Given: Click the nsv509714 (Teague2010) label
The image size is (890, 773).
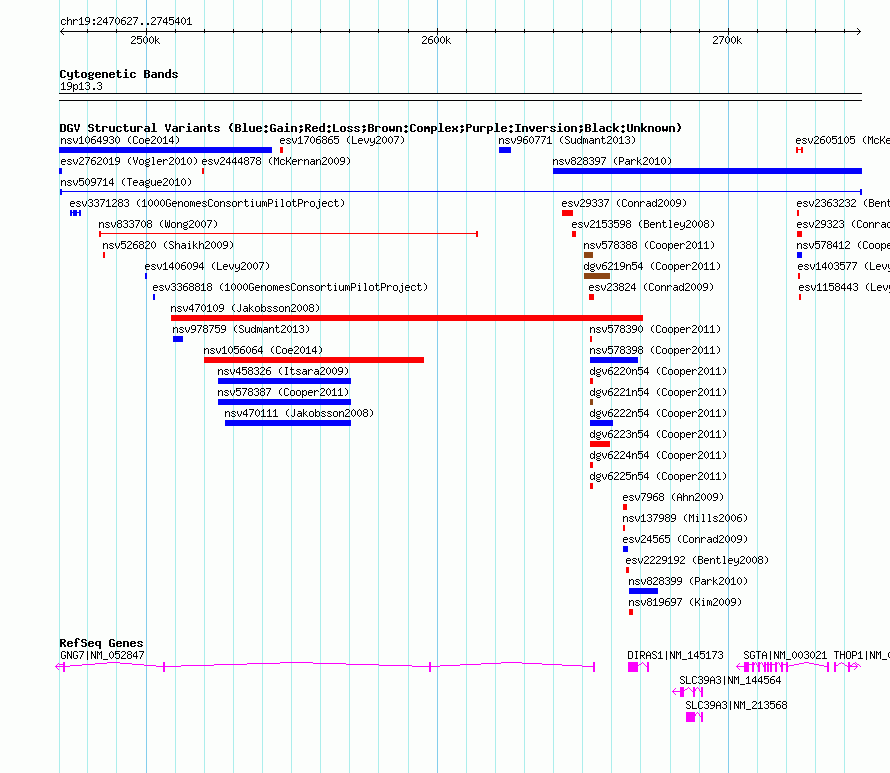Looking at the screenshot, I should [x=126, y=182].
